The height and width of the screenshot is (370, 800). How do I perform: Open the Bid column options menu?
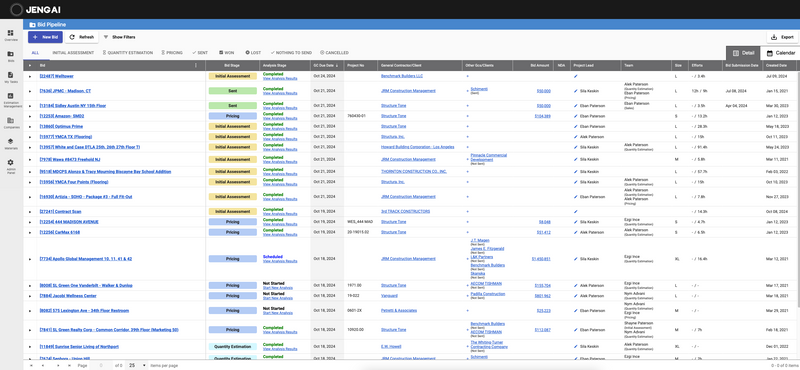coord(196,65)
